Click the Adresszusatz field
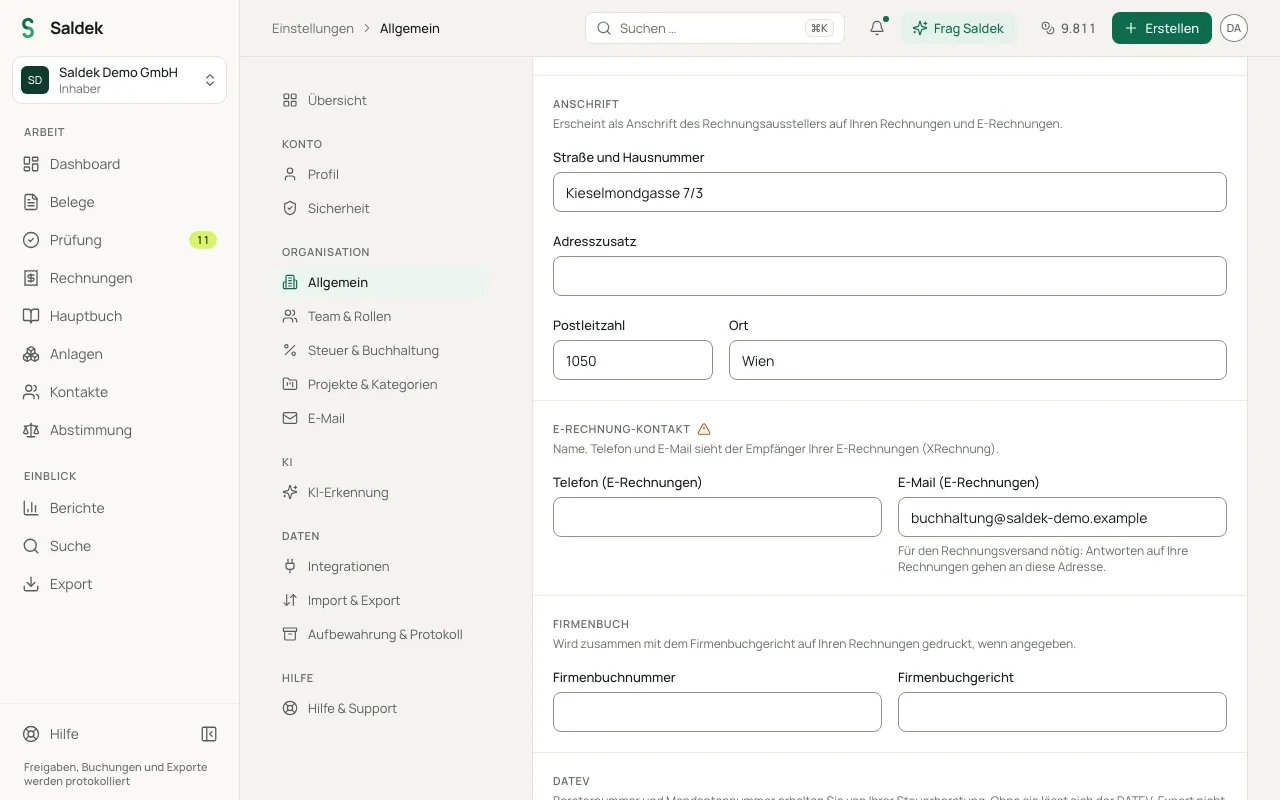Screen dimensions: 1280x800 click(890, 276)
